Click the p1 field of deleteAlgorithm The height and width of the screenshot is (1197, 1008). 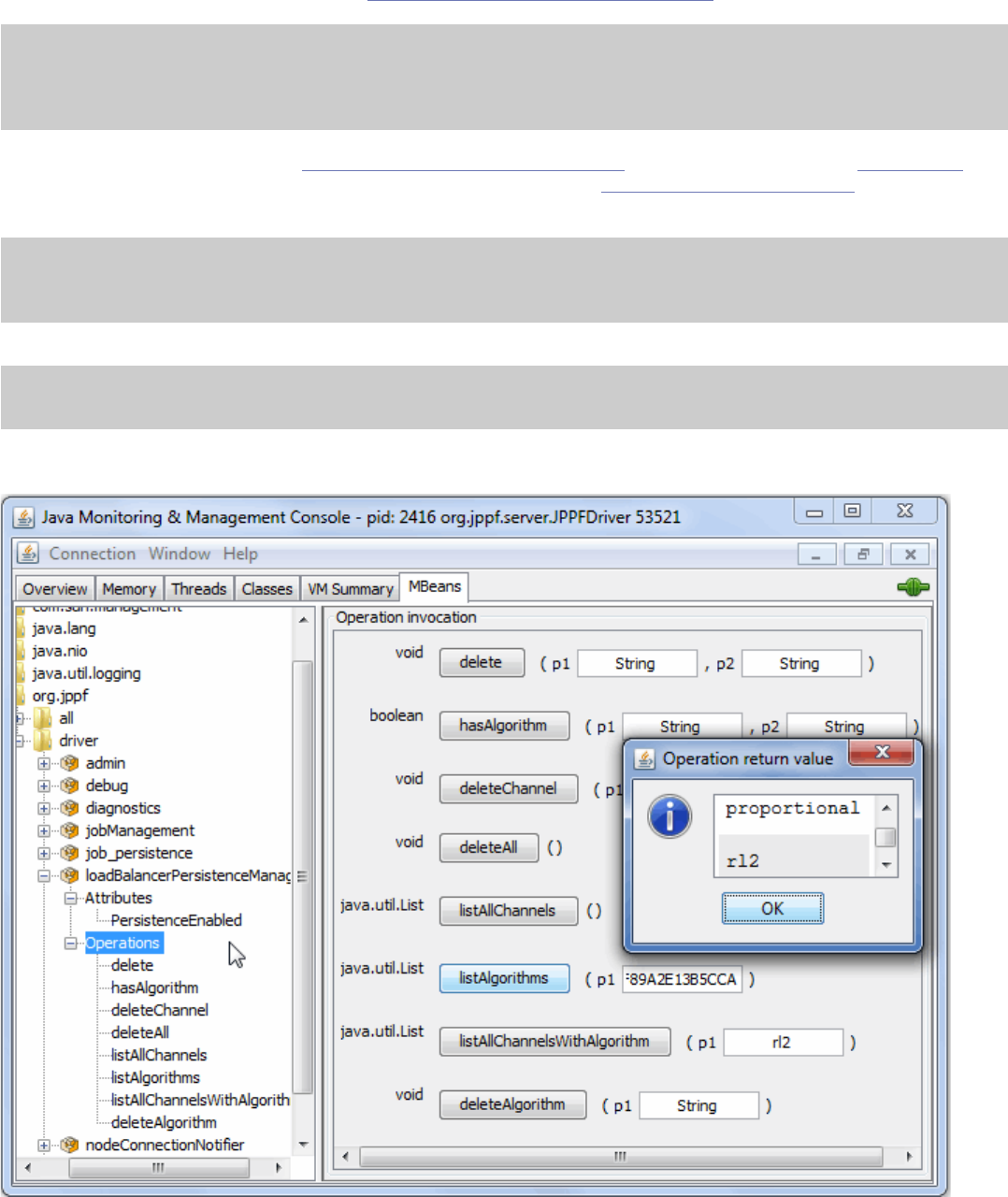pos(698,1105)
